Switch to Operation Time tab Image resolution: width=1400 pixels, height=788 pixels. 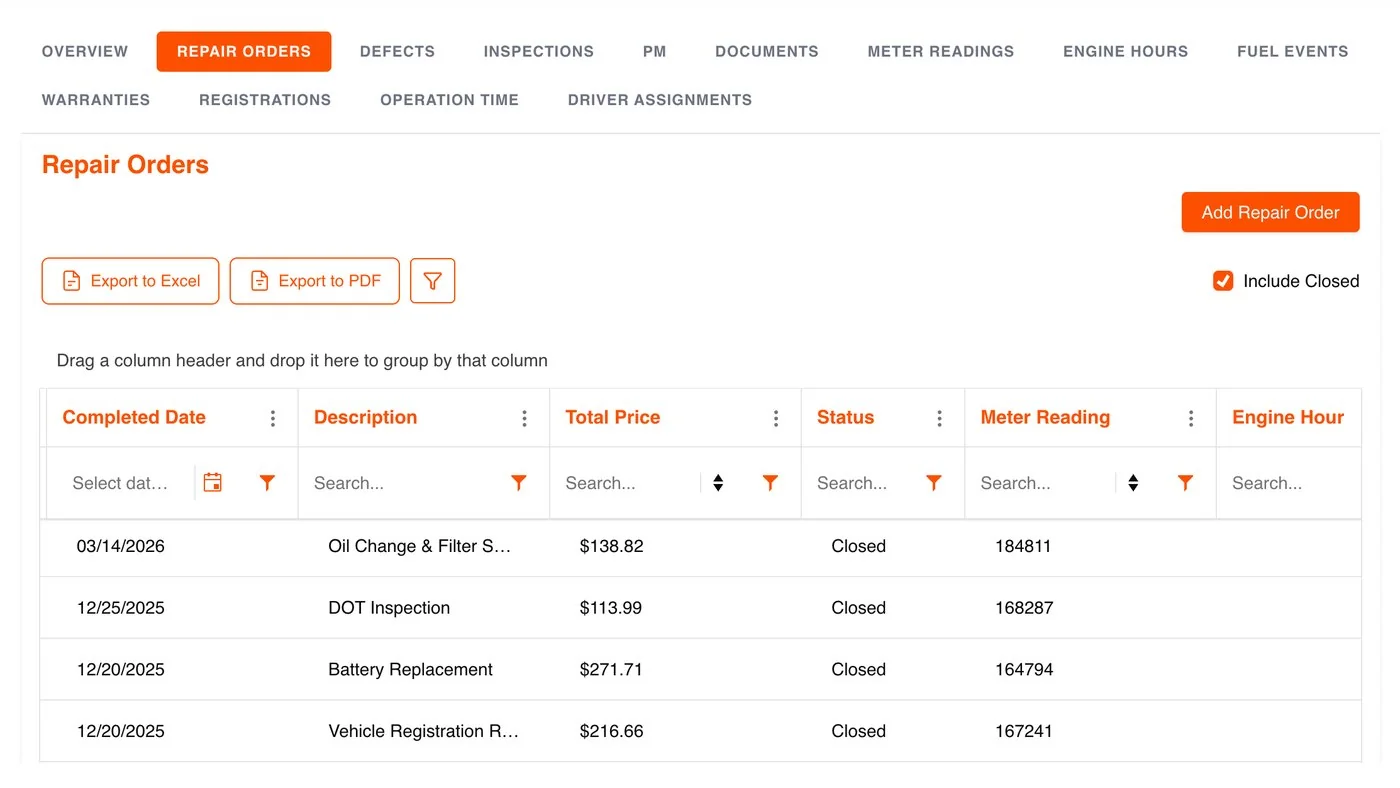coord(450,100)
